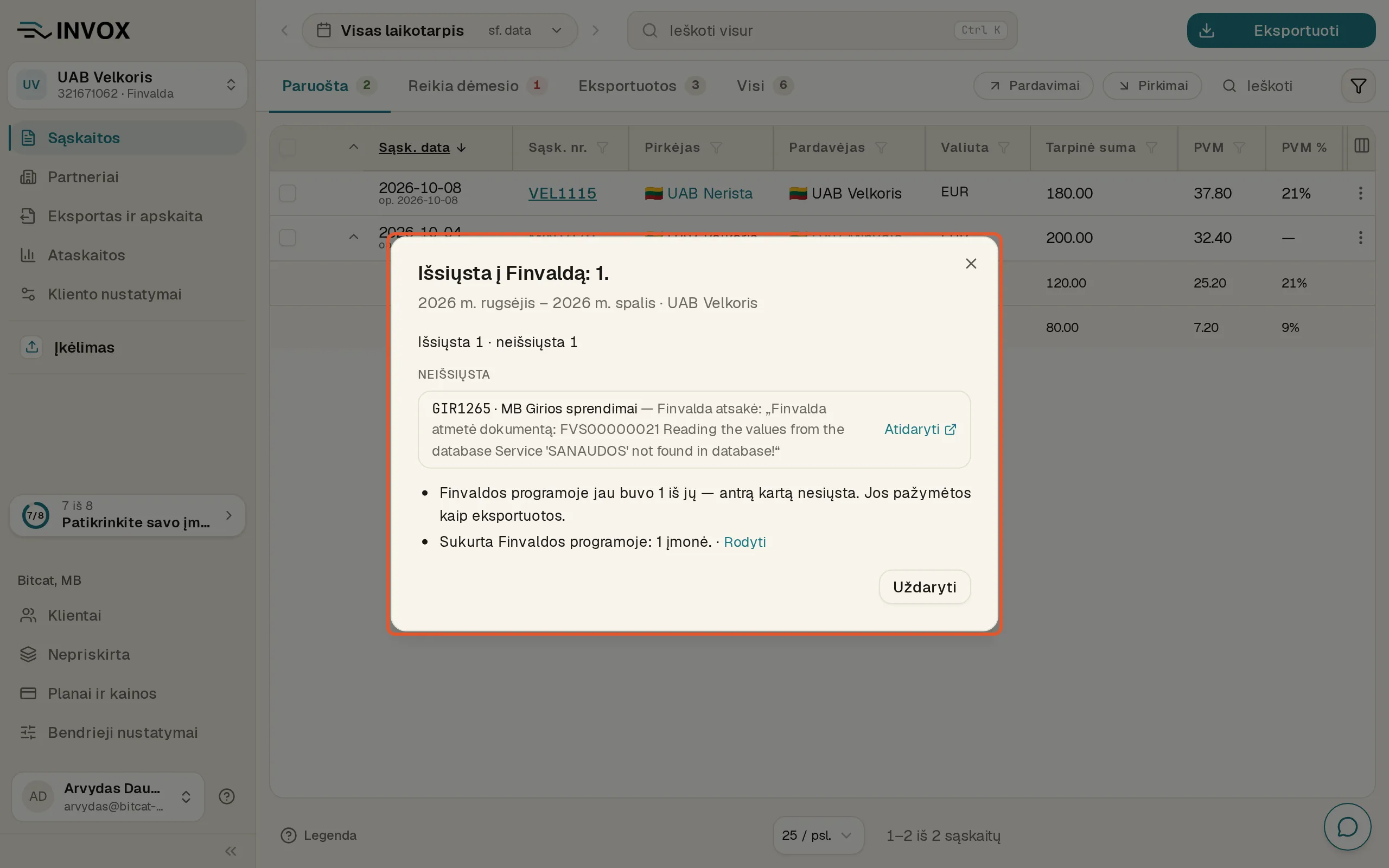Open Nepriskirta in the sidebar
Screen dimensions: 1389x868
tap(127, 654)
